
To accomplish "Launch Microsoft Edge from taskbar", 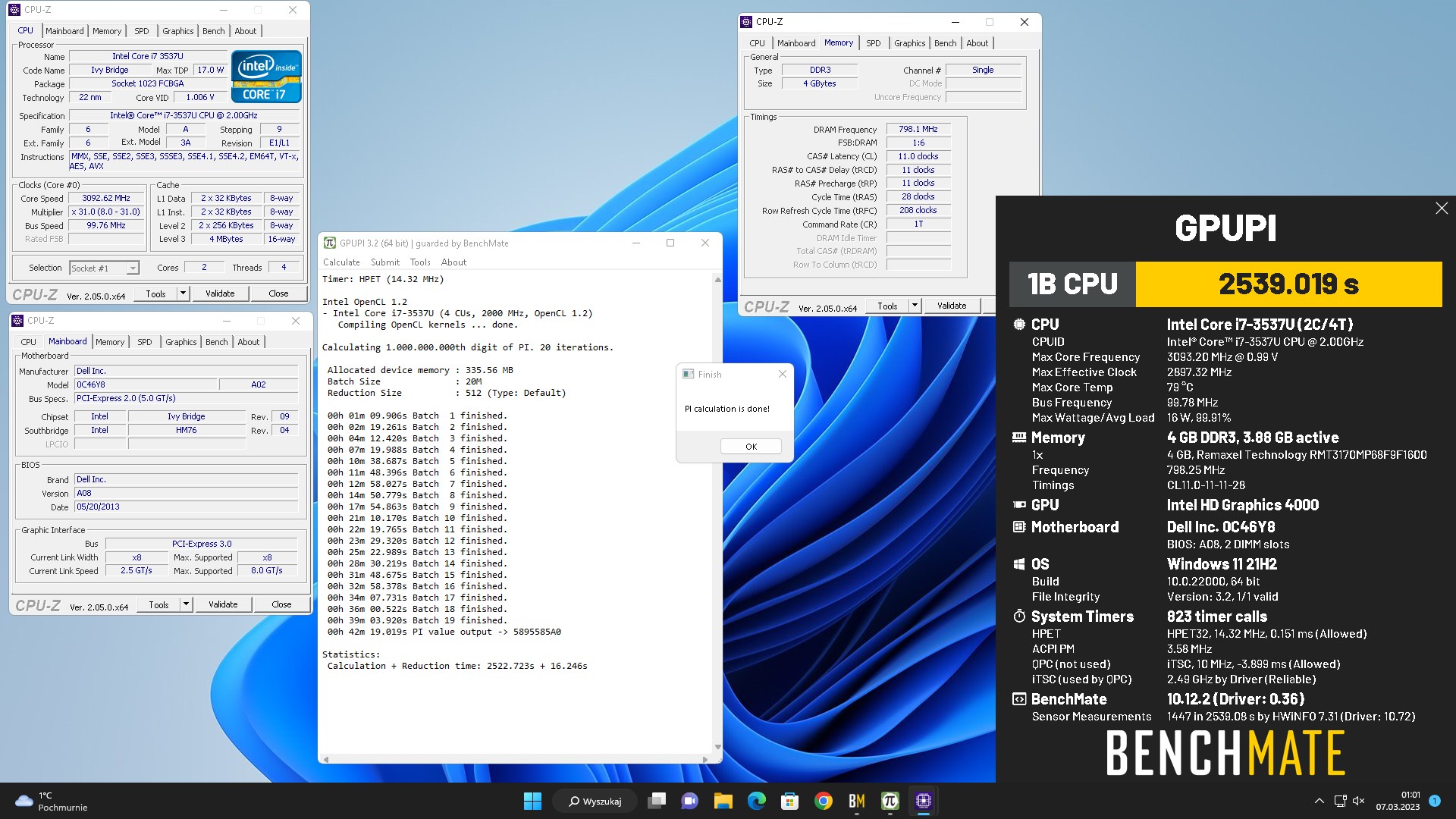I will pyautogui.click(x=756, y=801).
